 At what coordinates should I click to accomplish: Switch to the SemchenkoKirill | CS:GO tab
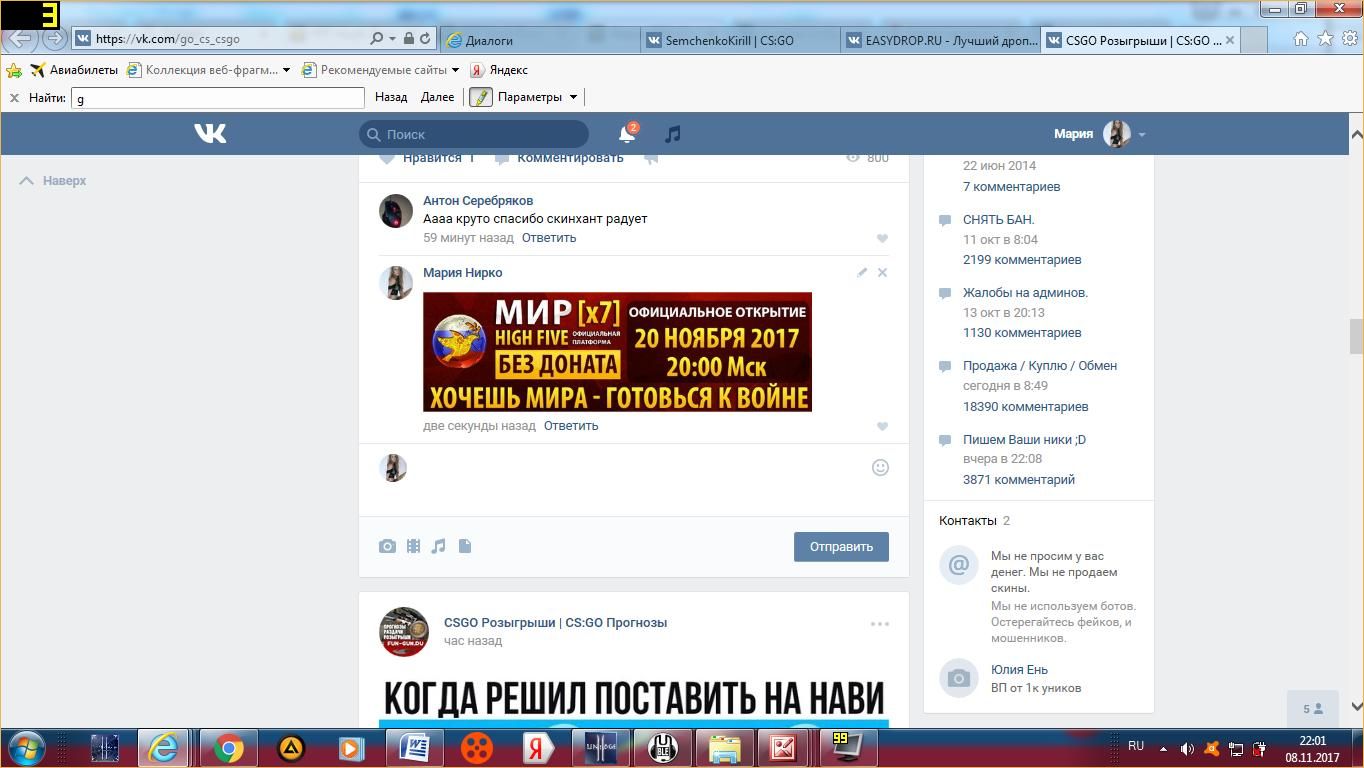tap(741, 40)
